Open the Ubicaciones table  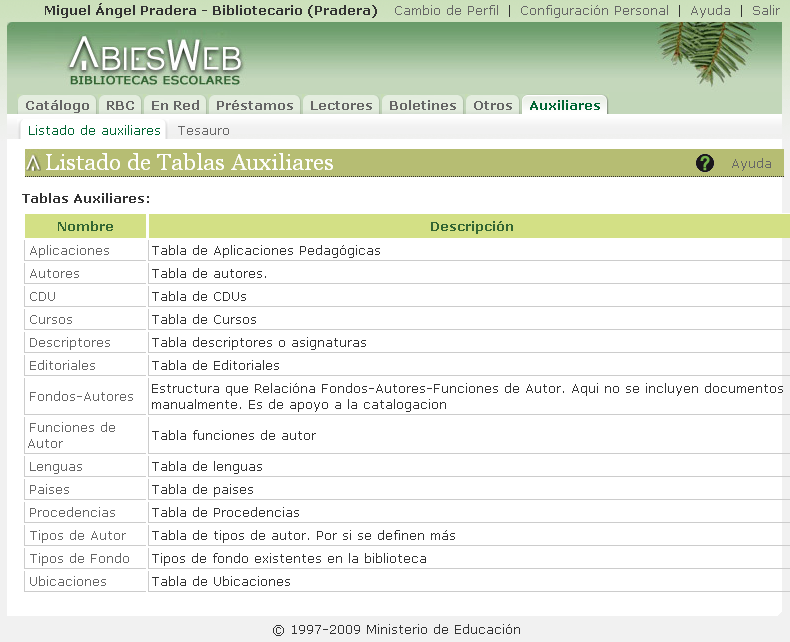(x=67, y=582)
